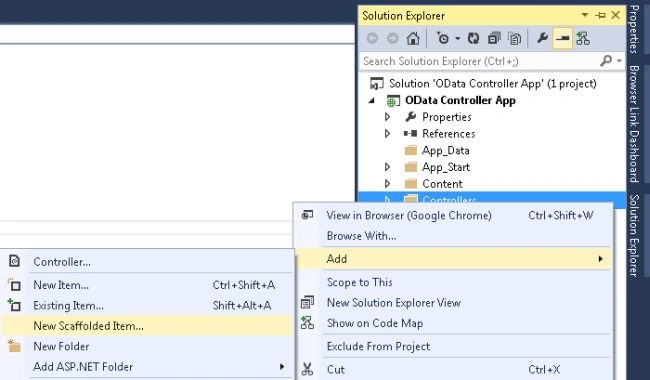Viewport: 650px width, 380px height.
Task: Expand the Properties tree node
Action: (x=387, y=117)
